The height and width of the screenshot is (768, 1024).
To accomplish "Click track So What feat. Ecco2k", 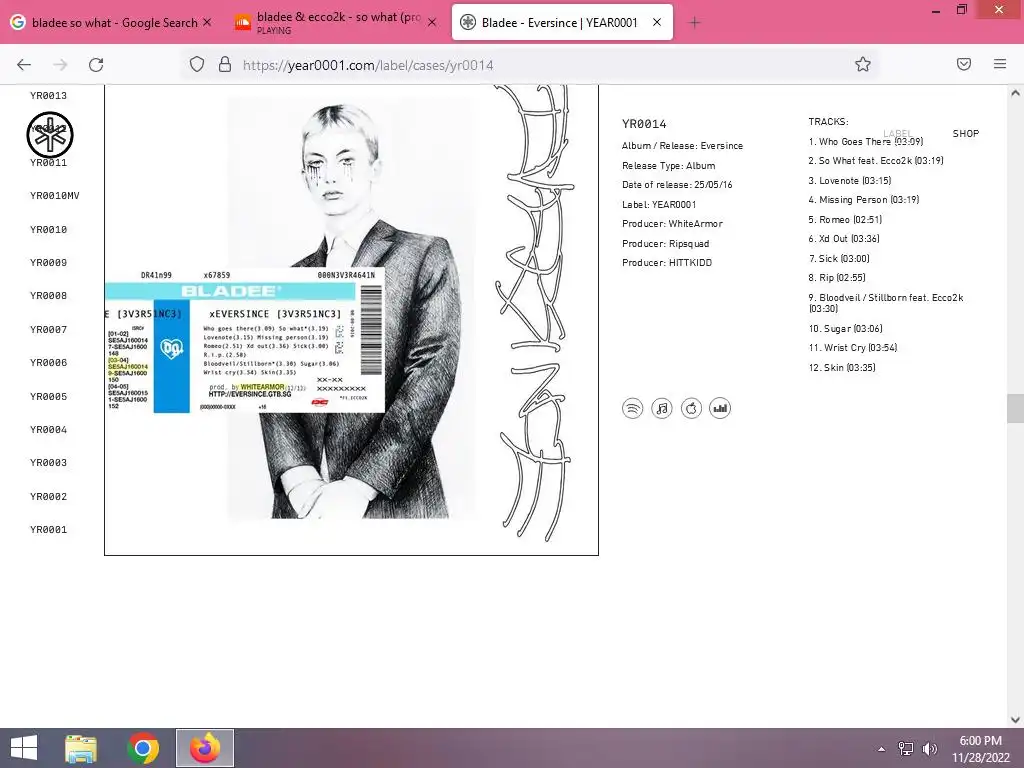I will tap(876, 161).
